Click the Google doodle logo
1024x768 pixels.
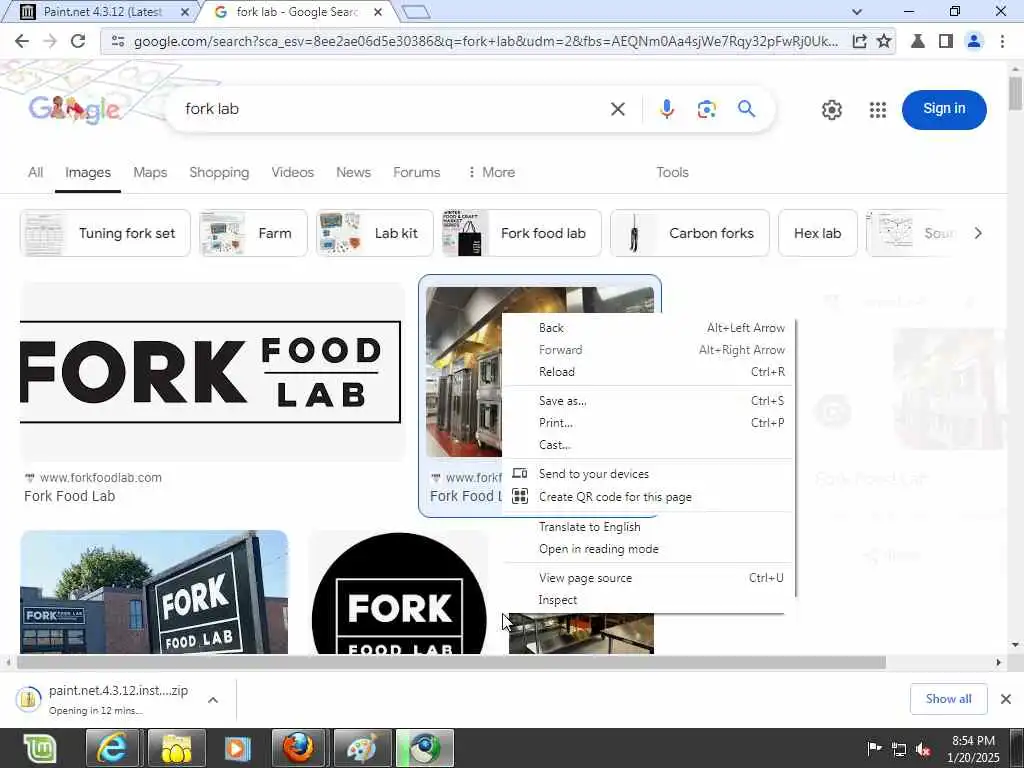(x=75, y=109)
